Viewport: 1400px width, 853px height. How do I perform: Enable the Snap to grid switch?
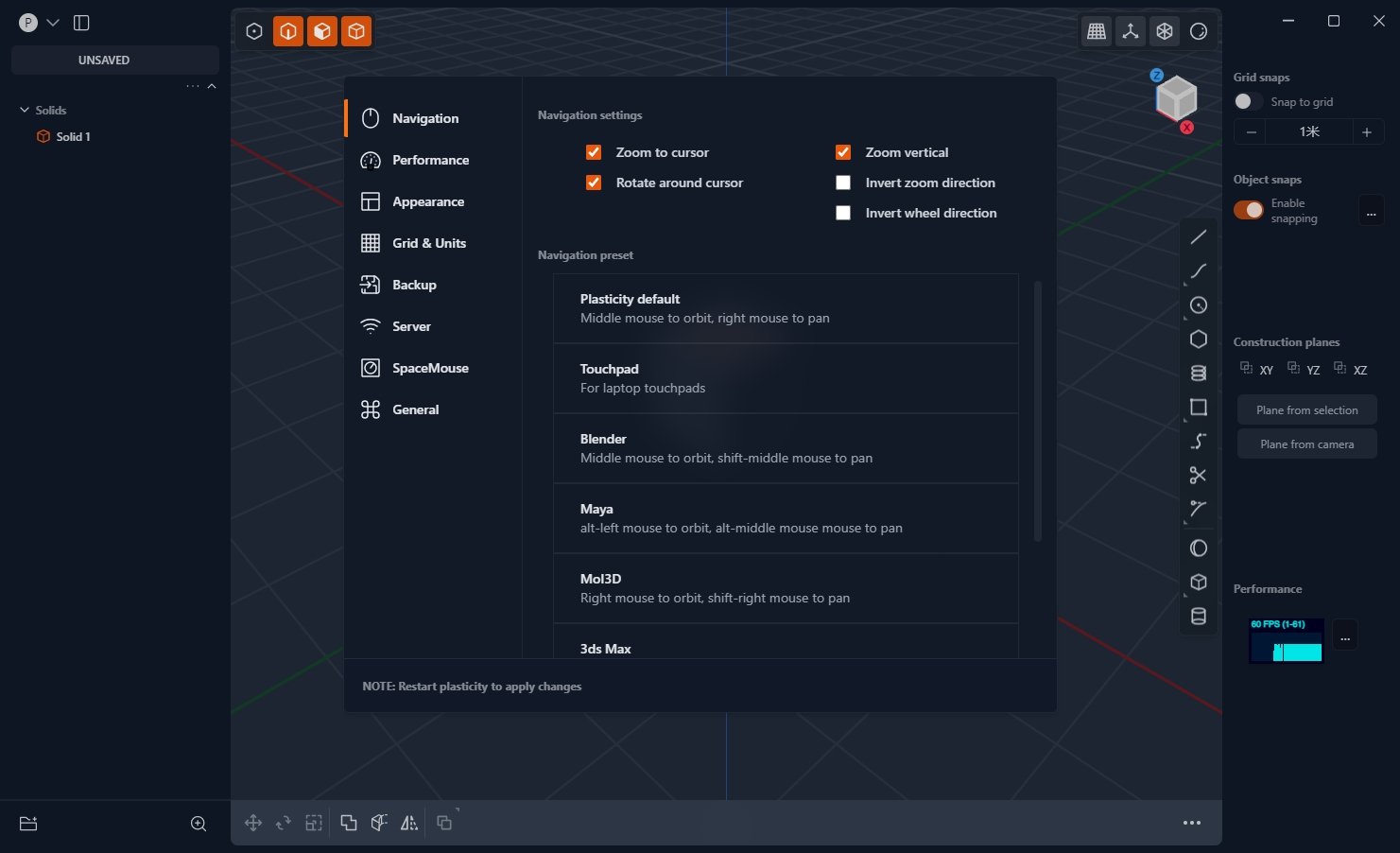(1248, 101)
